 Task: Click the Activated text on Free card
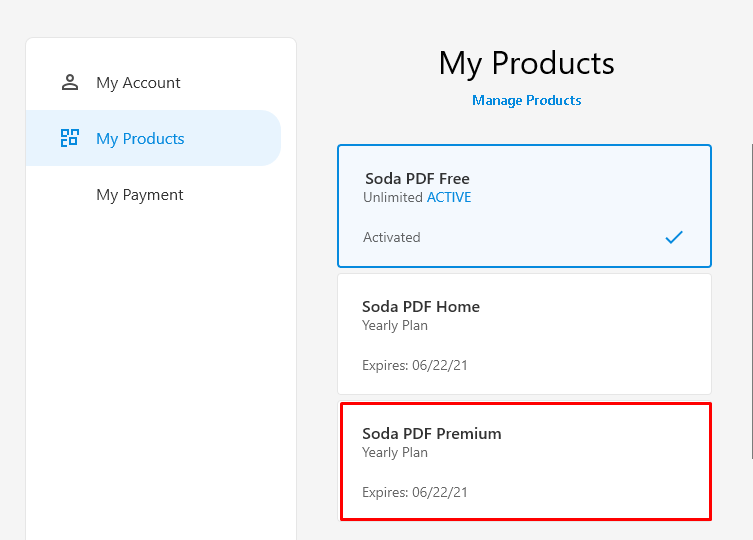(391, 237)
